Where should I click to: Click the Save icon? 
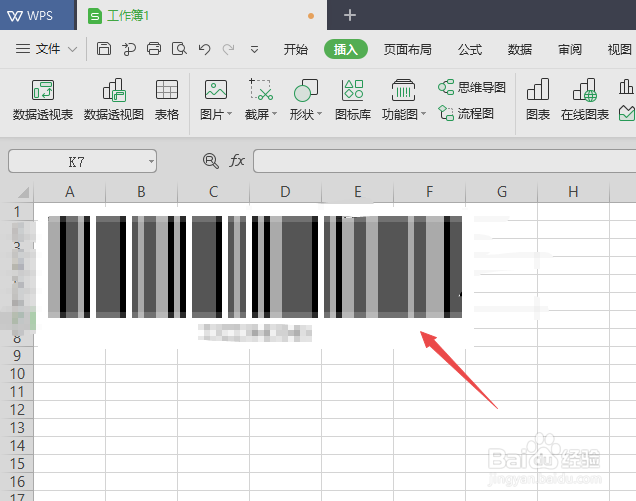click(x=104, y=49)
